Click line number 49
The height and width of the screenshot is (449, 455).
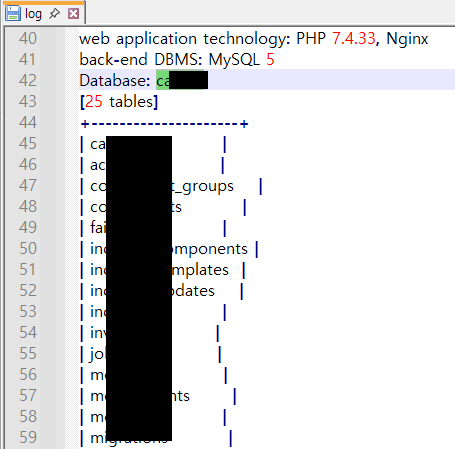(x=28, y=228)
